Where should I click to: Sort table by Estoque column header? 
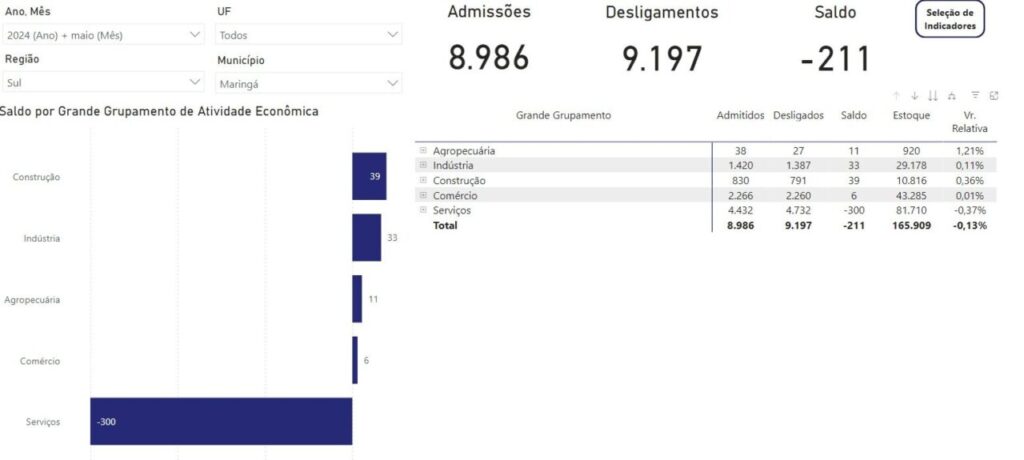[912, 116]
